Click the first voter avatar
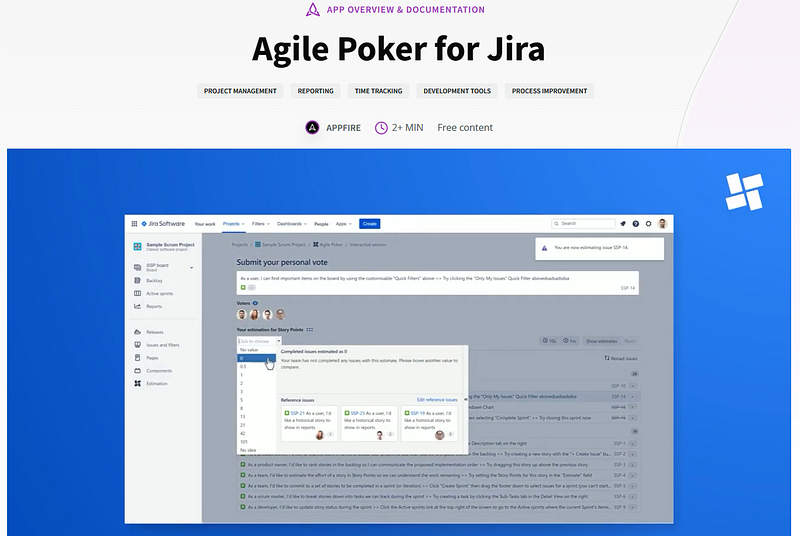Viewport: 800px width, 536px height. pyautogui.click(x=242, y=315)
